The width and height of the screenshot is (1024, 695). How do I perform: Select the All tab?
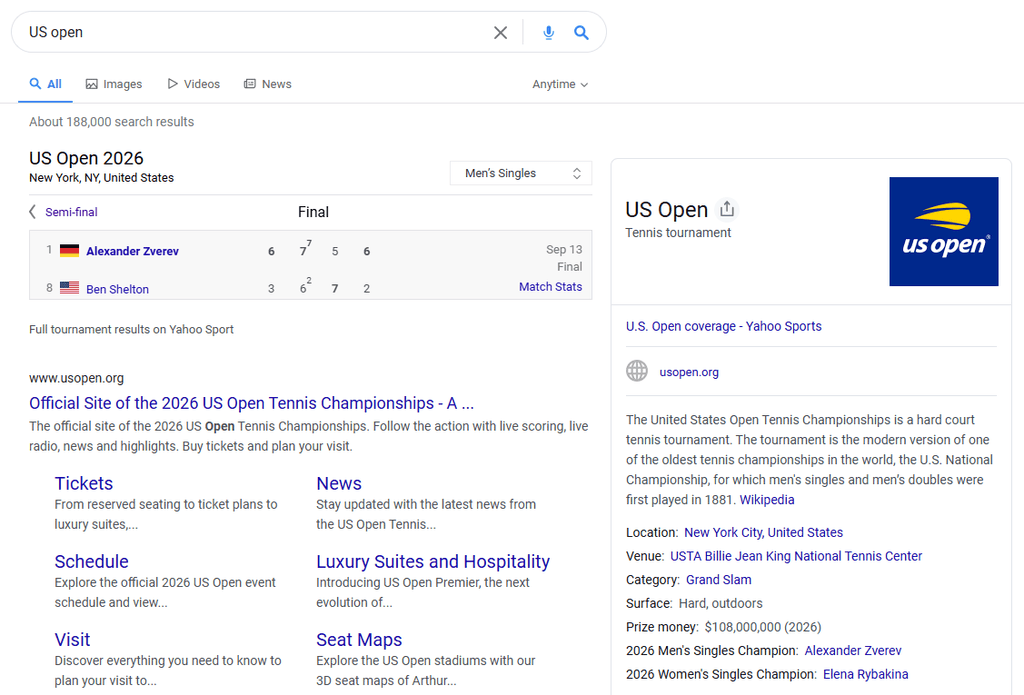point(46,84)
